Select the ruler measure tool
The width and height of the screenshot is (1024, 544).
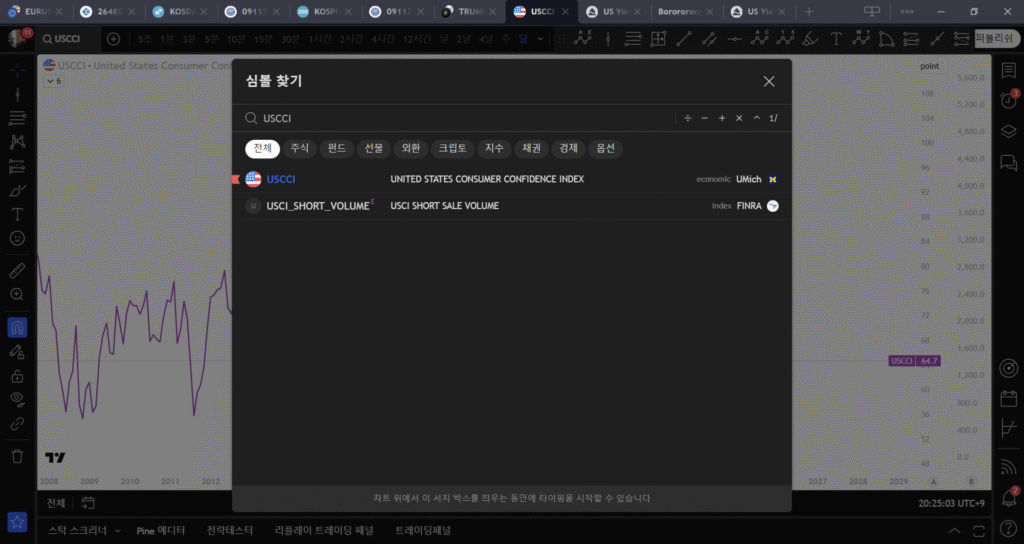pyautogui.click(x=18, y=270)
